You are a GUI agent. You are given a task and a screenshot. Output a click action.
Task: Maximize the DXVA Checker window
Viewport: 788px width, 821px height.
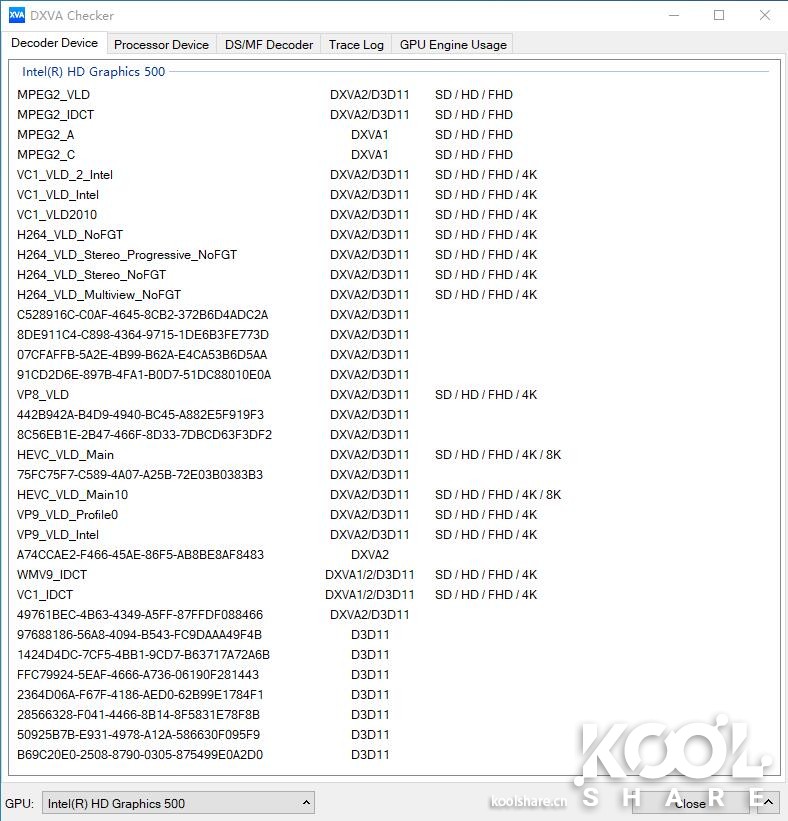pyautogui.click(x=719, y=15)
